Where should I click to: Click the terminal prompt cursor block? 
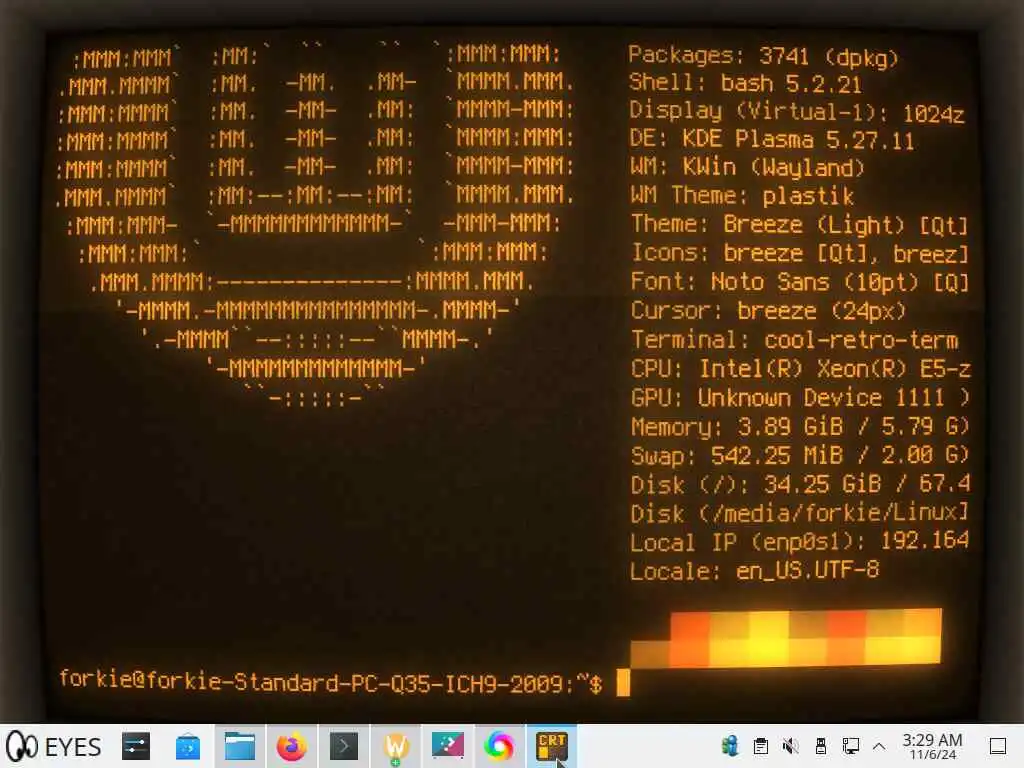coord(623,683)
